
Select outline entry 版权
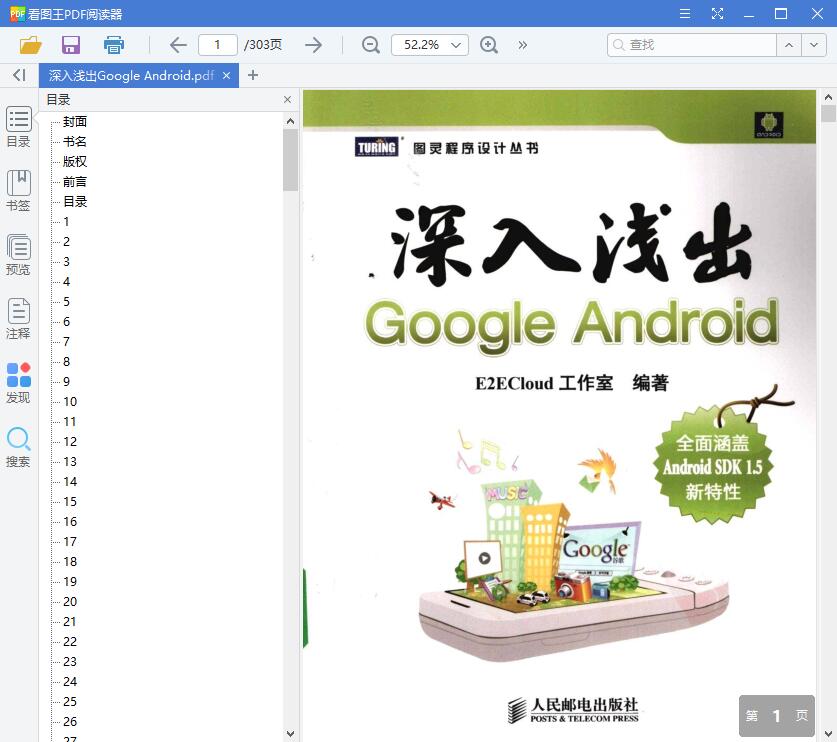click(x=75, y=162)
